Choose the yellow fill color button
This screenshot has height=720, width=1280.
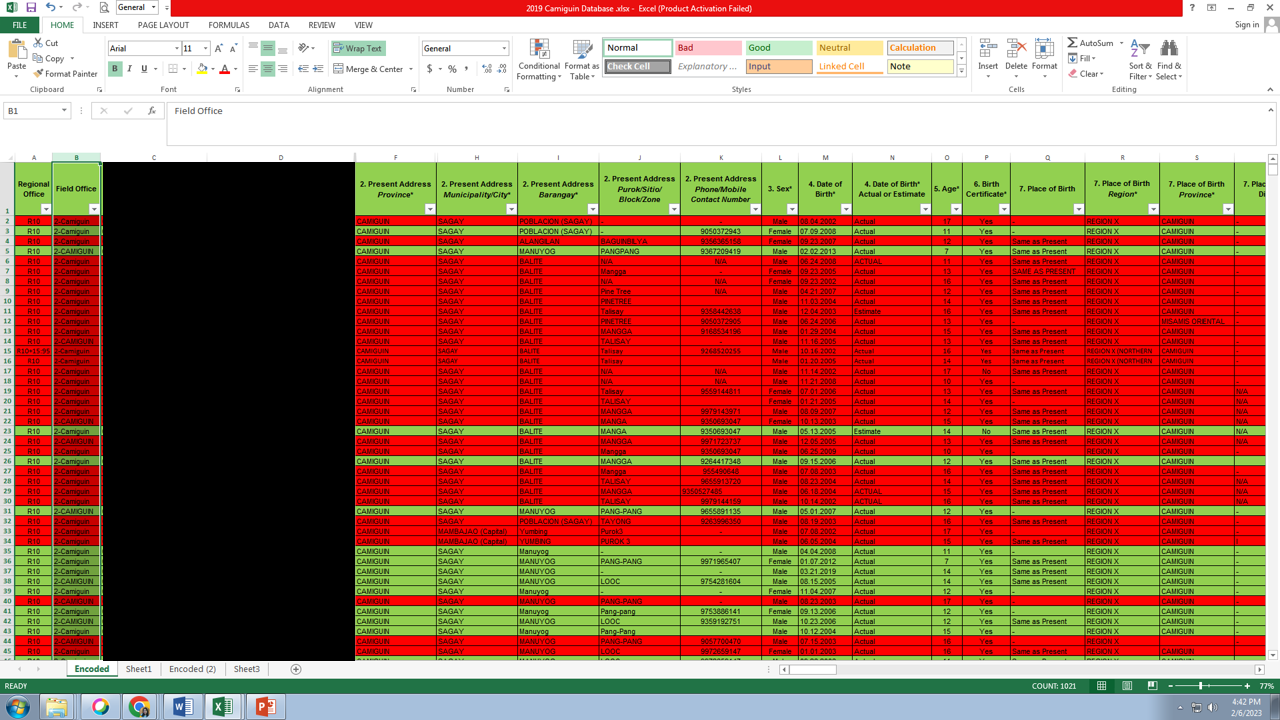click(201, 69)
